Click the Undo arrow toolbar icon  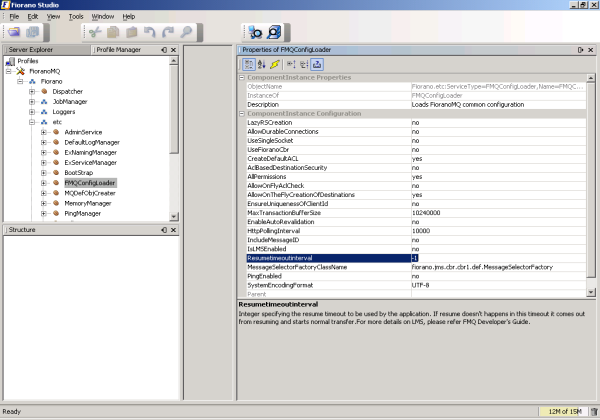point(150,32)
